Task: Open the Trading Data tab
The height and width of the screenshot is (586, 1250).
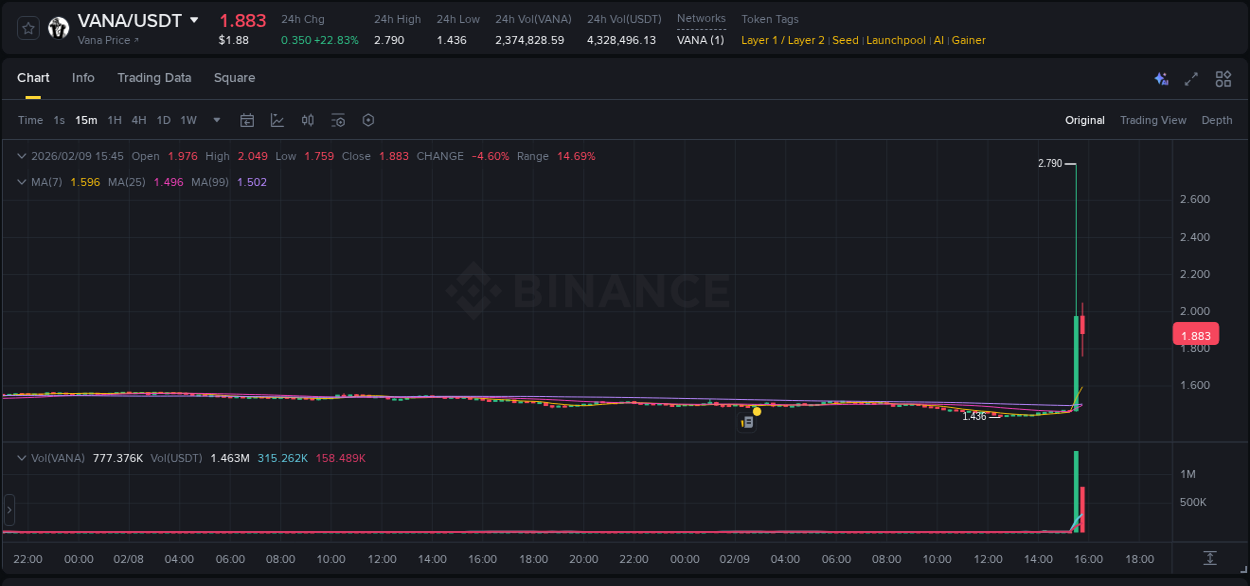Action: click(x=154, y=77)
